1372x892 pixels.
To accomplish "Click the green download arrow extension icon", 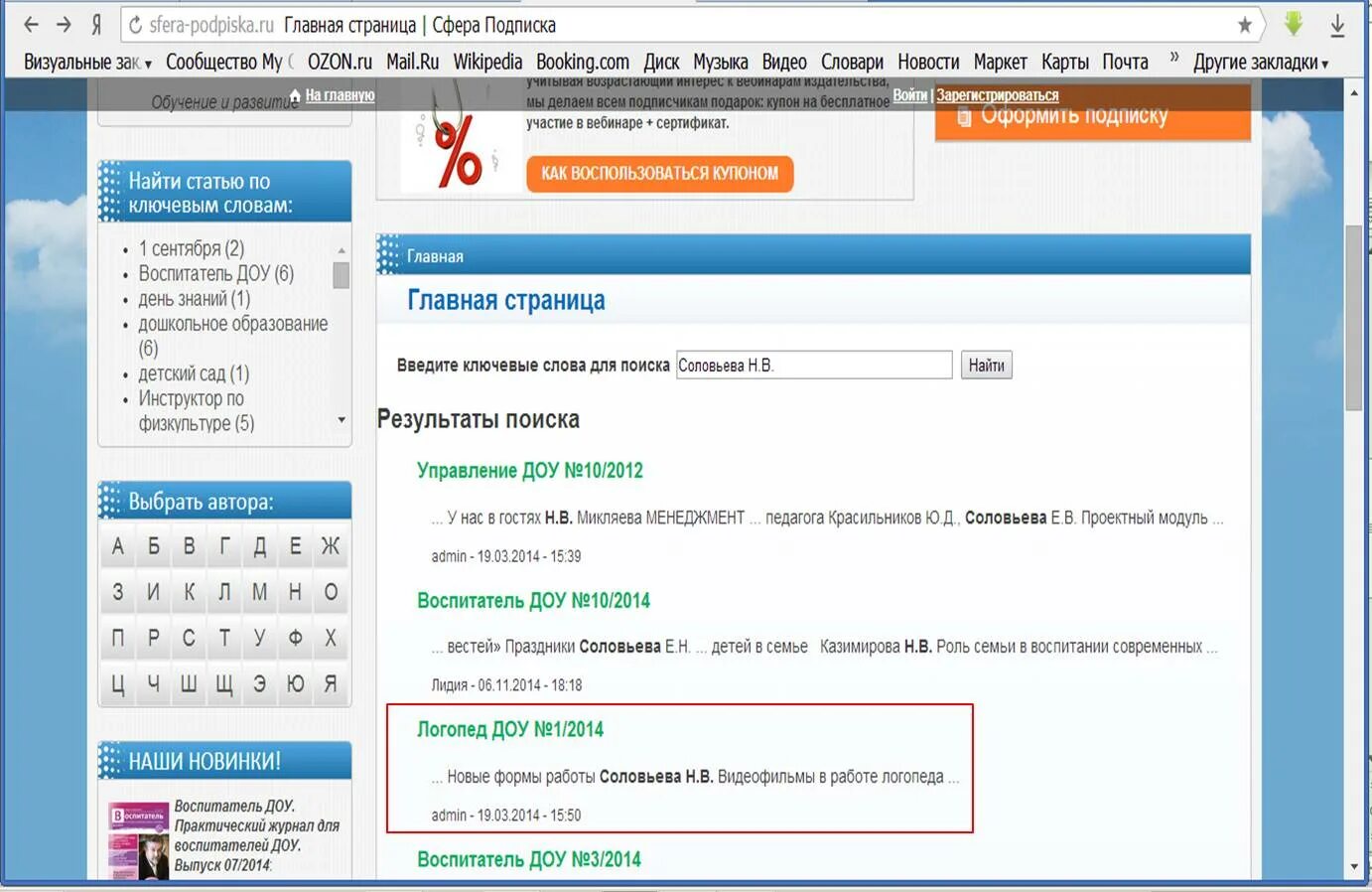I will pyautogui.click(x=1294, y=24).
